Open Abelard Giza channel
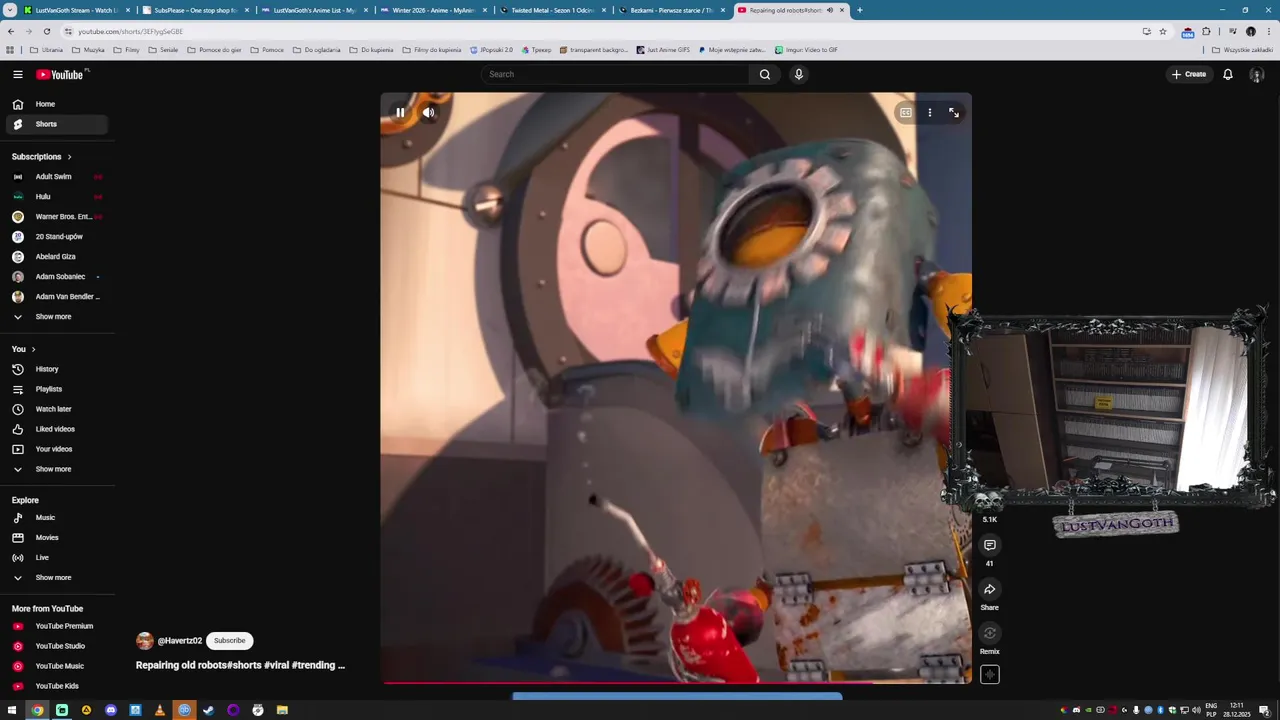The image size is (1280, 720). [x=57, y=257]
